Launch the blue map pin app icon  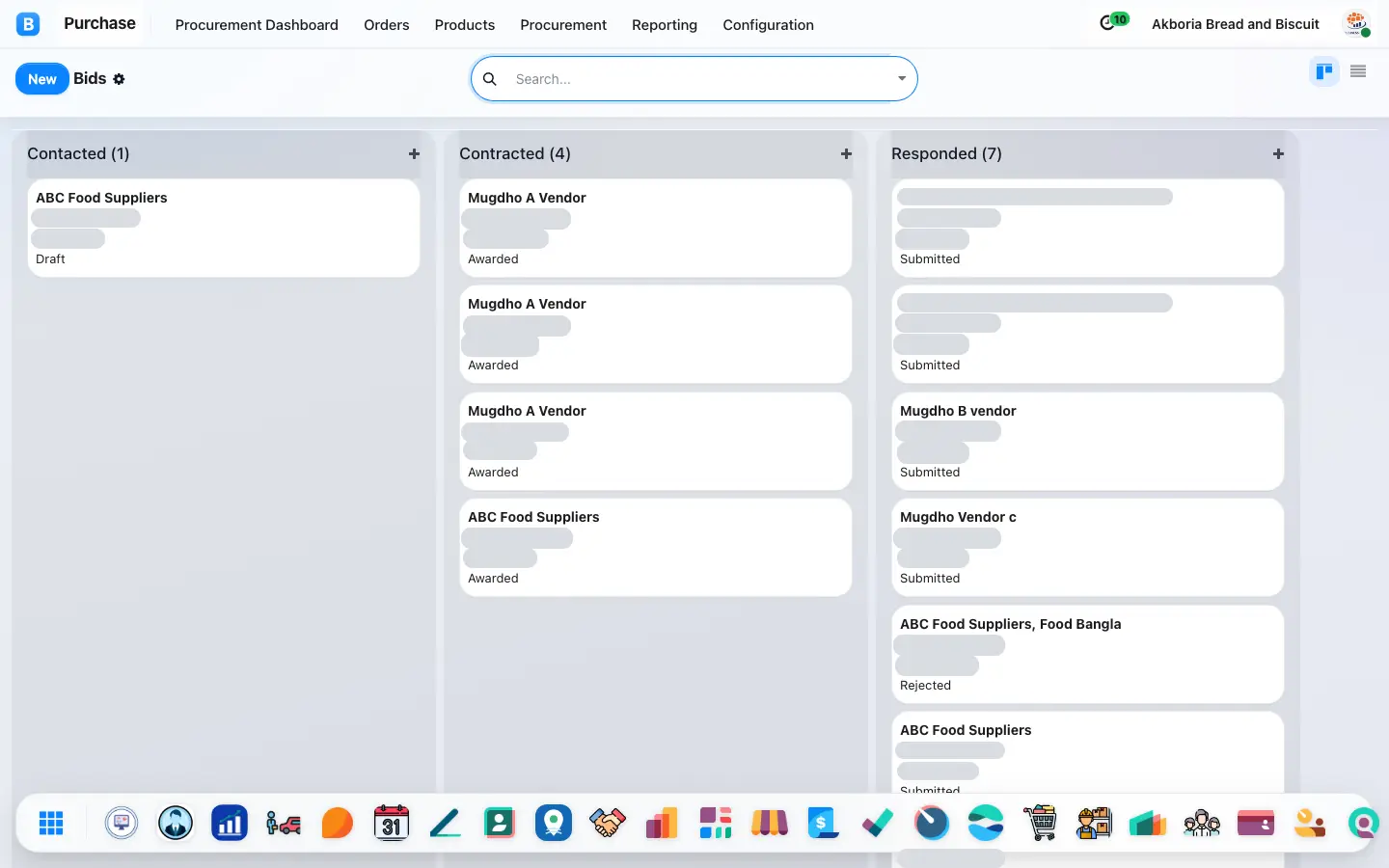pos(554,823)
